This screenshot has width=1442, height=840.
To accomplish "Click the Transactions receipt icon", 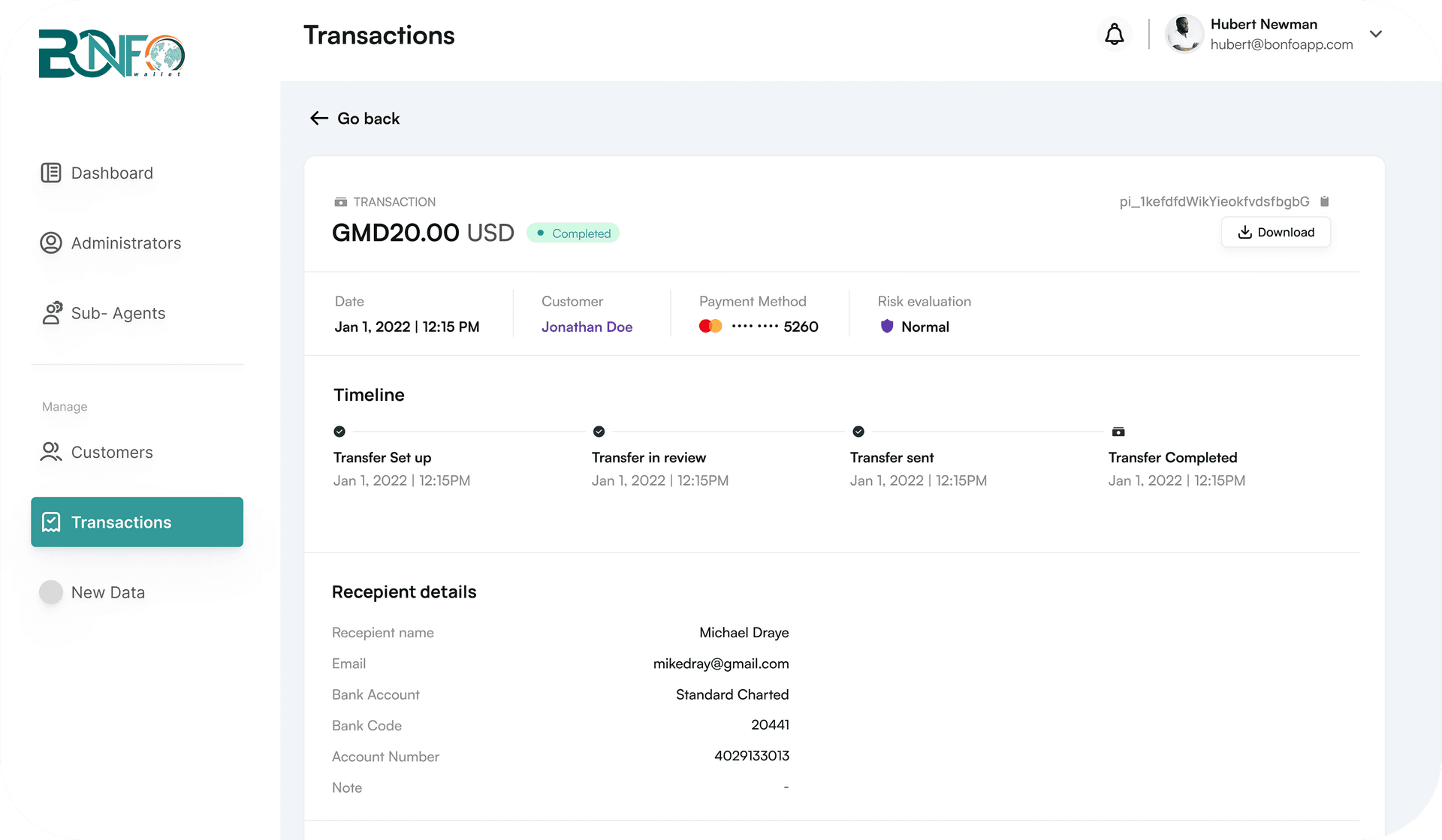I will 51,522.
